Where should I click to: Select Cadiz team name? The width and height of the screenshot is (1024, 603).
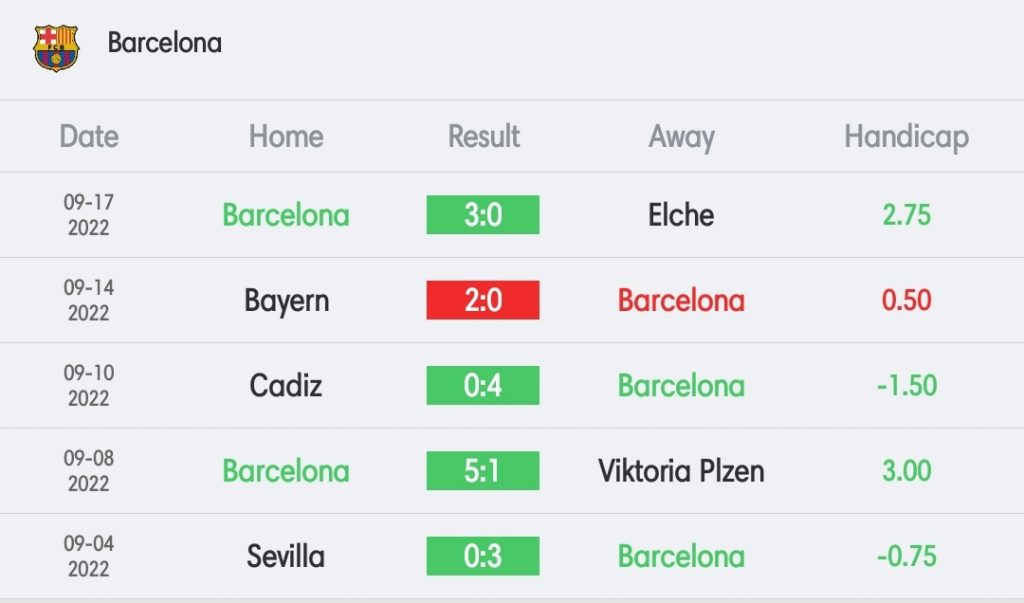(x=286, y=385)
